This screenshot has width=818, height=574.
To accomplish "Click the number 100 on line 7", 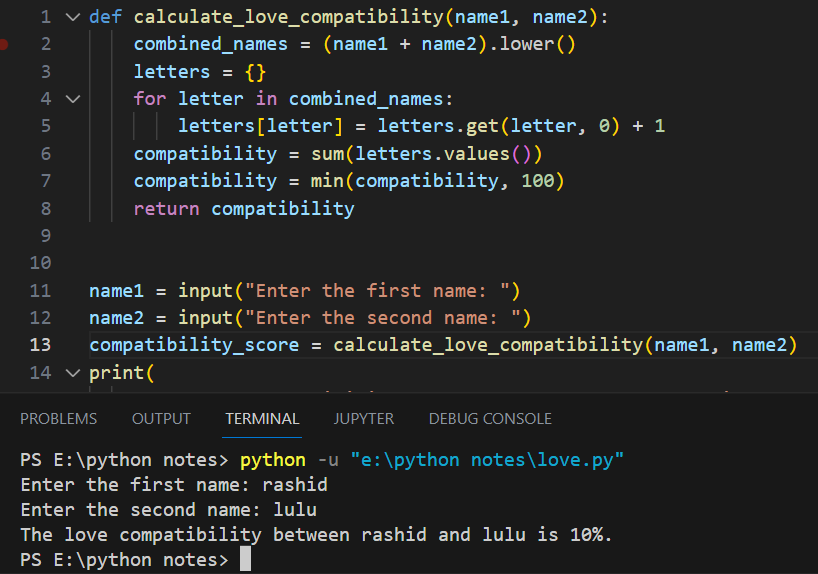I will click(537, 181).
